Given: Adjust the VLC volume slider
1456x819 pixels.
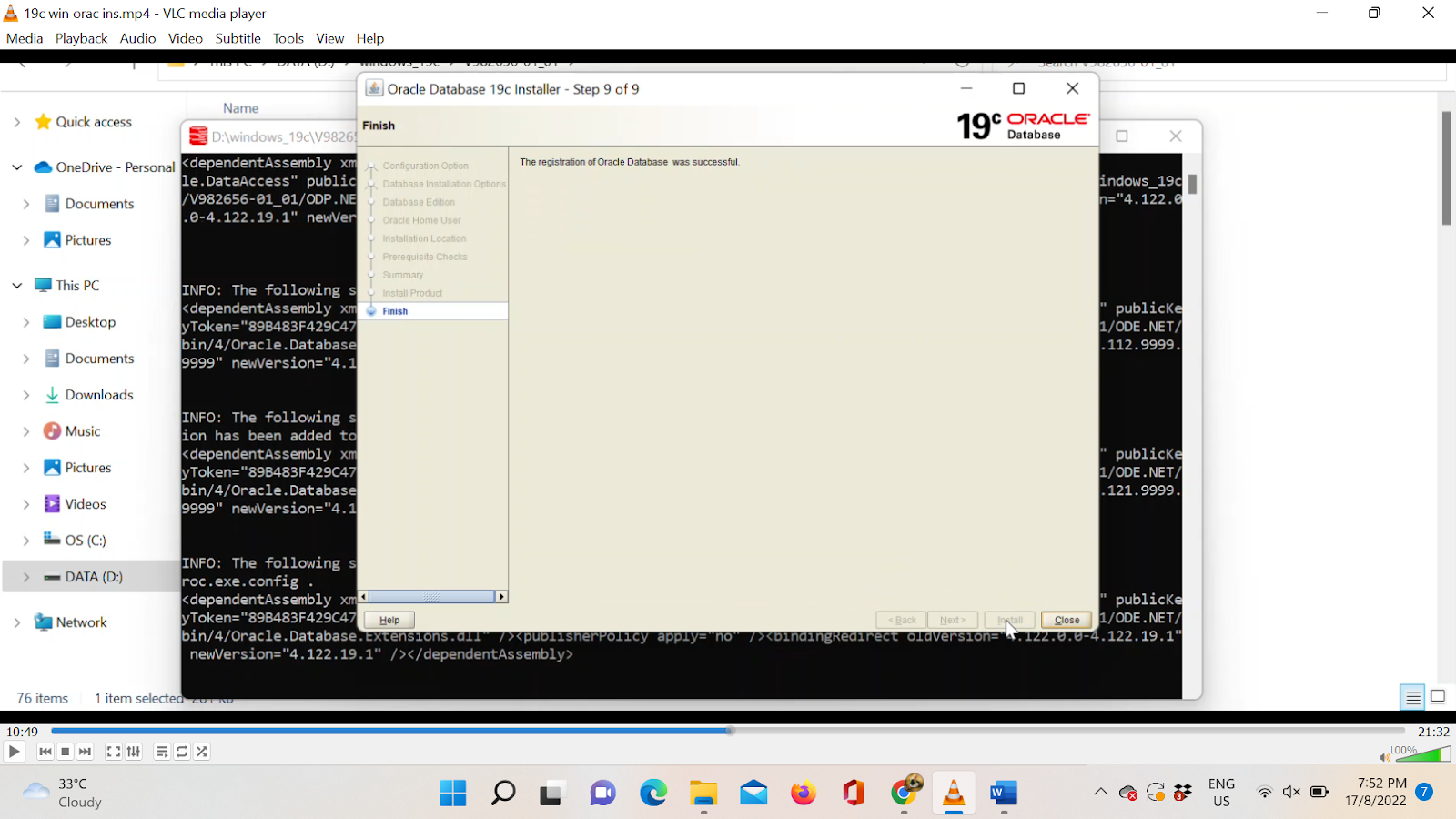Looking at the screenshot, I should [1423, 754].
